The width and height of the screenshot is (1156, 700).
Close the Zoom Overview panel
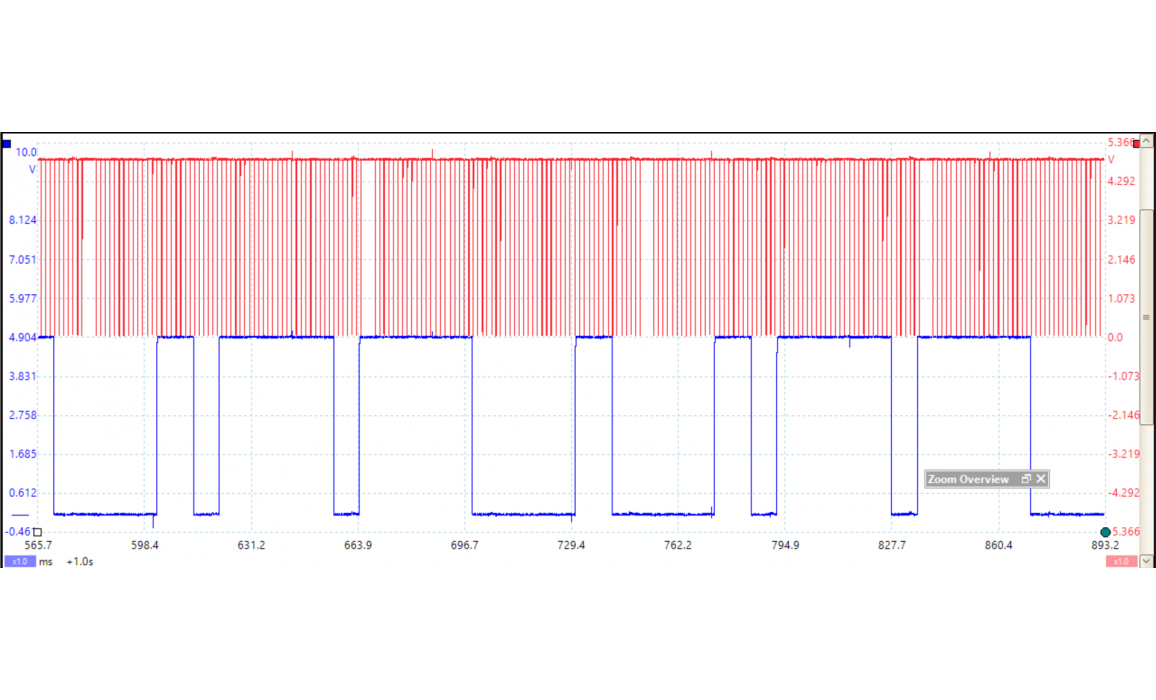point(1041,480)
